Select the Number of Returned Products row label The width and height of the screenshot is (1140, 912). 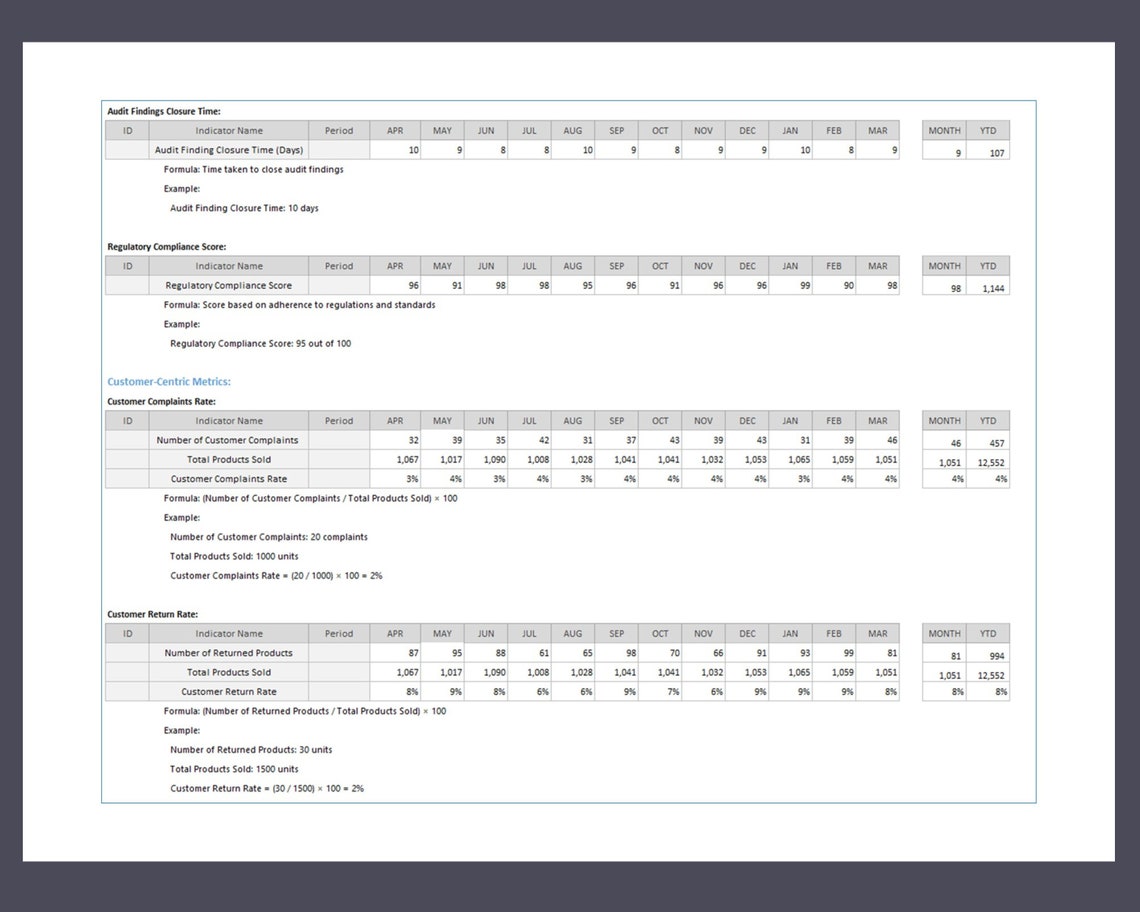click(x=226, y=652)
